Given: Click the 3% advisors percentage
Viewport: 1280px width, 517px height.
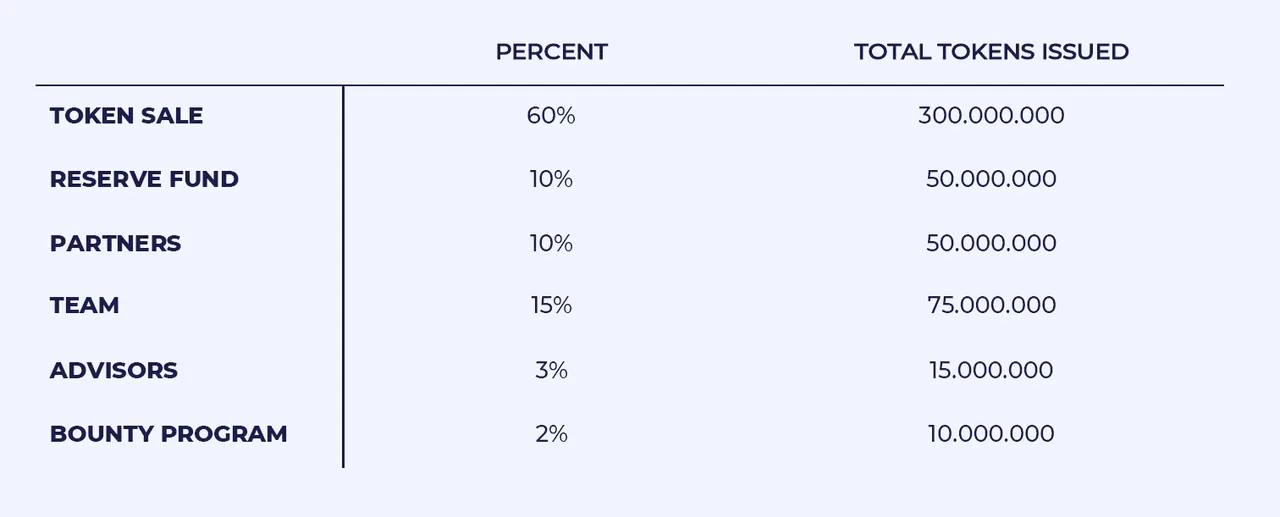Looking at the screenshot, I should pos(551,370).
